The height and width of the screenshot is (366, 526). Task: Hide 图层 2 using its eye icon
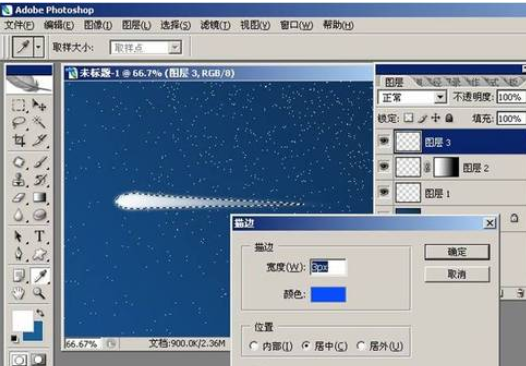(384, 167)
